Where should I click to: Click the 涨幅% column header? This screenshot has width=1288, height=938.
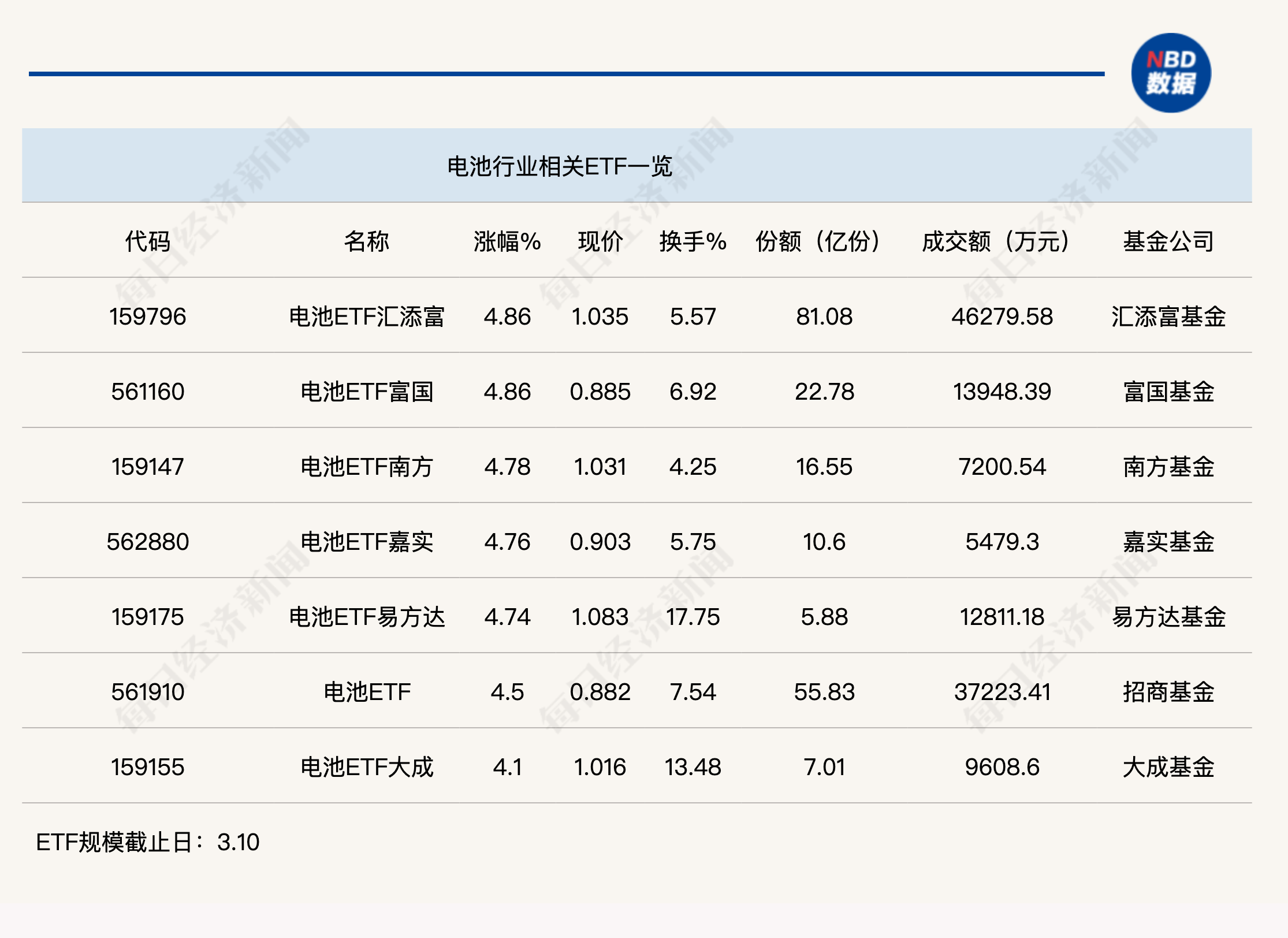point(507,241)
